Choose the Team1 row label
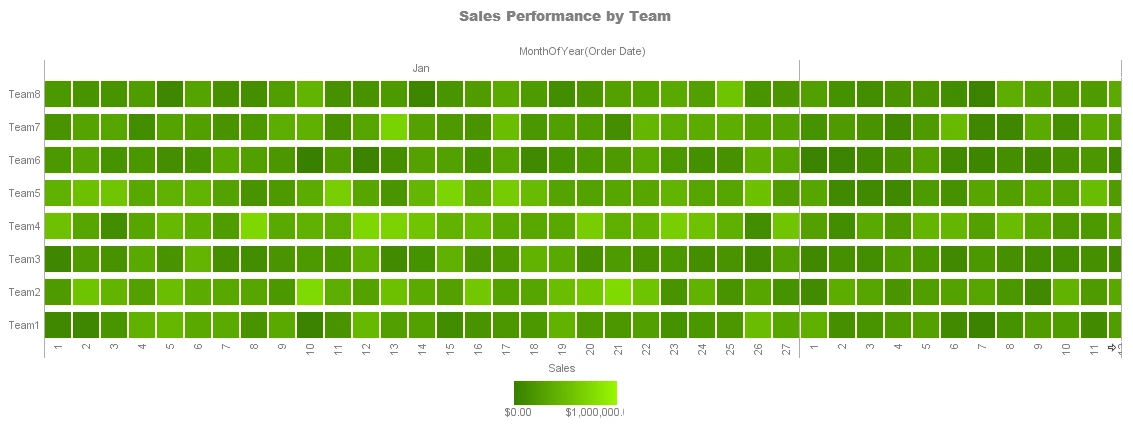Image resolution: width=1133 pixels, height=425 pixels. (24, 325)
